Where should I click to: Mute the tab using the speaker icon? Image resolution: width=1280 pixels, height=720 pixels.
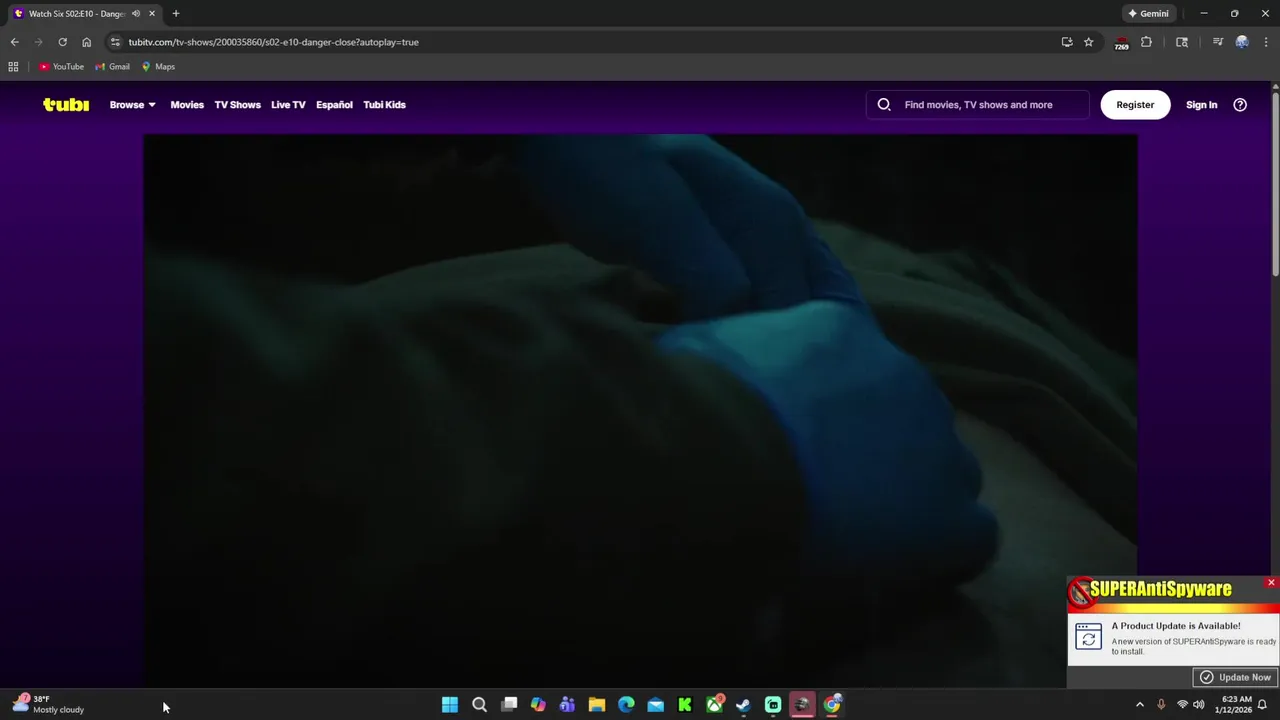[136, 14]
